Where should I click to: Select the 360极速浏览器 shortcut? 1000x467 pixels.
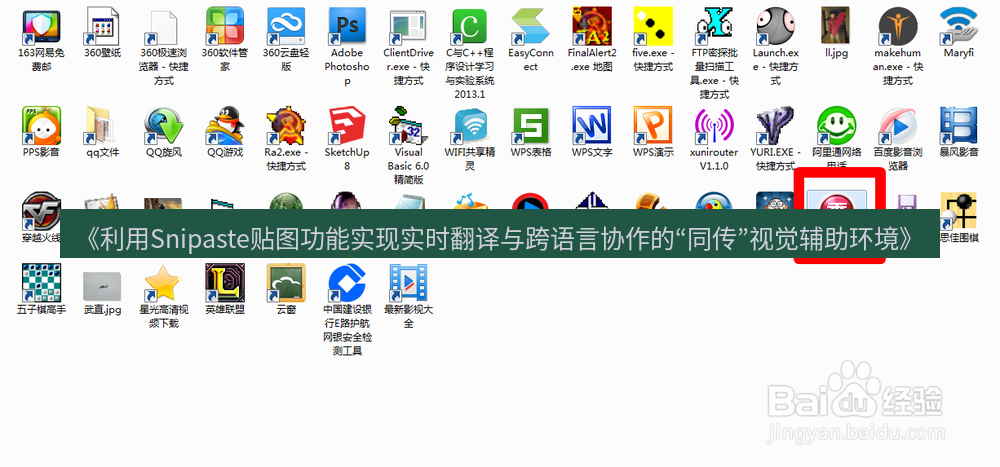(164, 27)
